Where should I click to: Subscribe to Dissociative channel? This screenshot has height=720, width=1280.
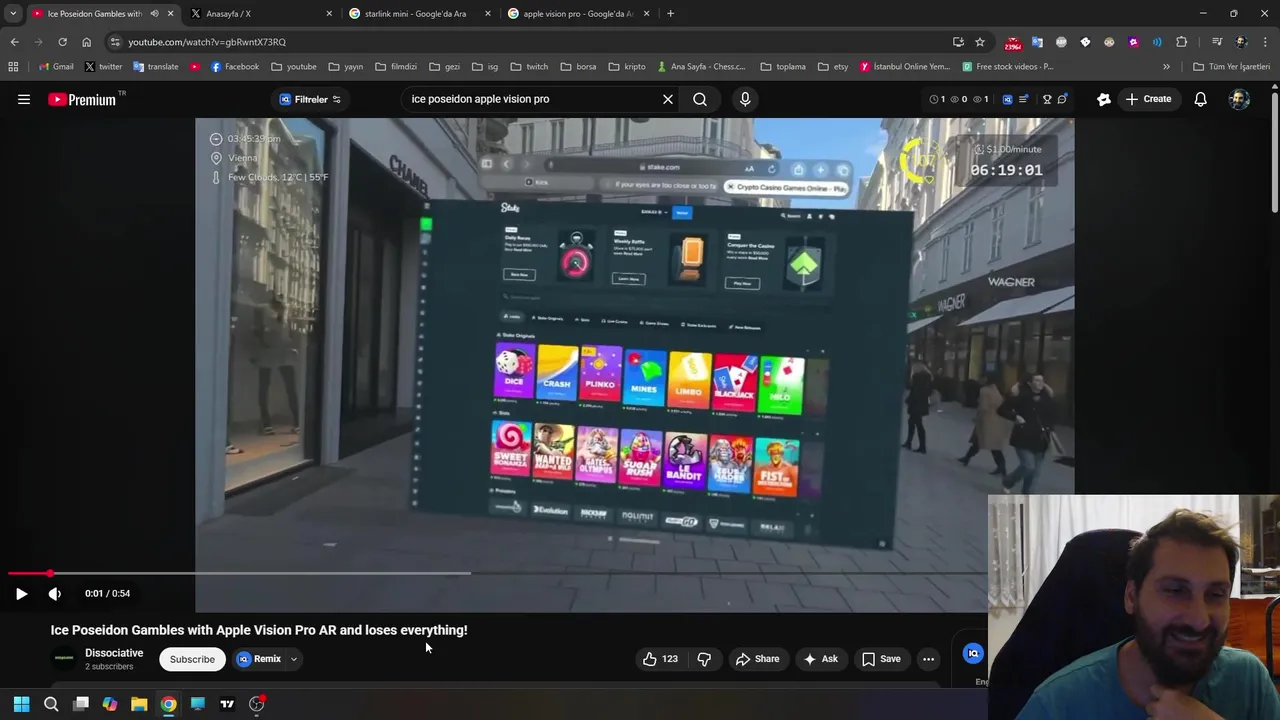192,659
